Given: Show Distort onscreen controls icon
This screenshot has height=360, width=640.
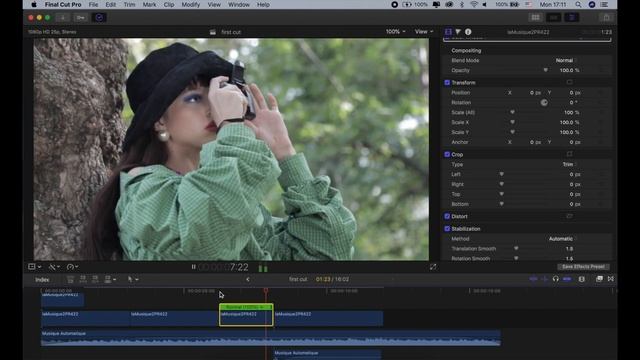Looking at the screenshot, I should coord(569,216).
